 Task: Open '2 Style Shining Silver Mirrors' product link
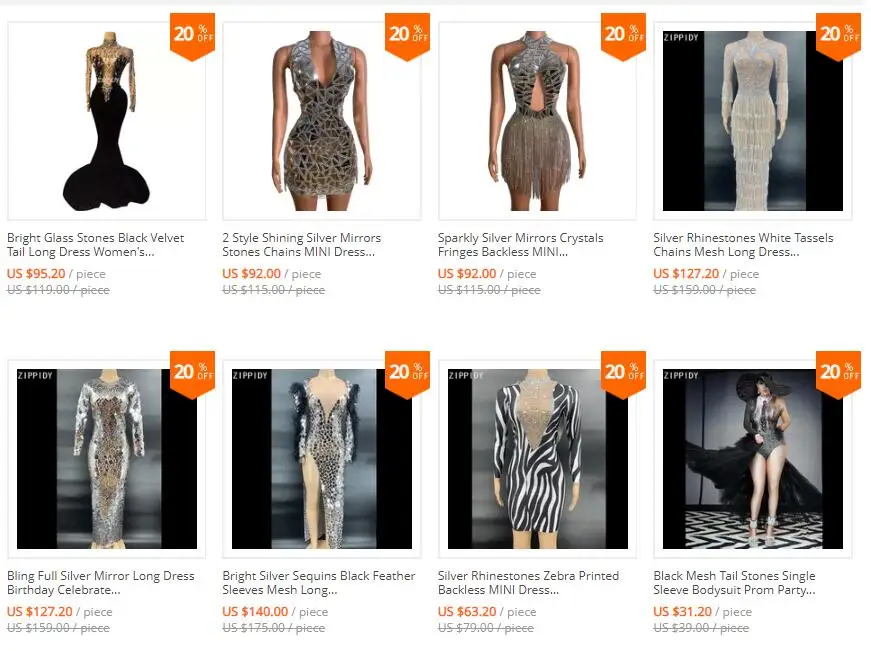pyautogui.click(x=302, y=245)
